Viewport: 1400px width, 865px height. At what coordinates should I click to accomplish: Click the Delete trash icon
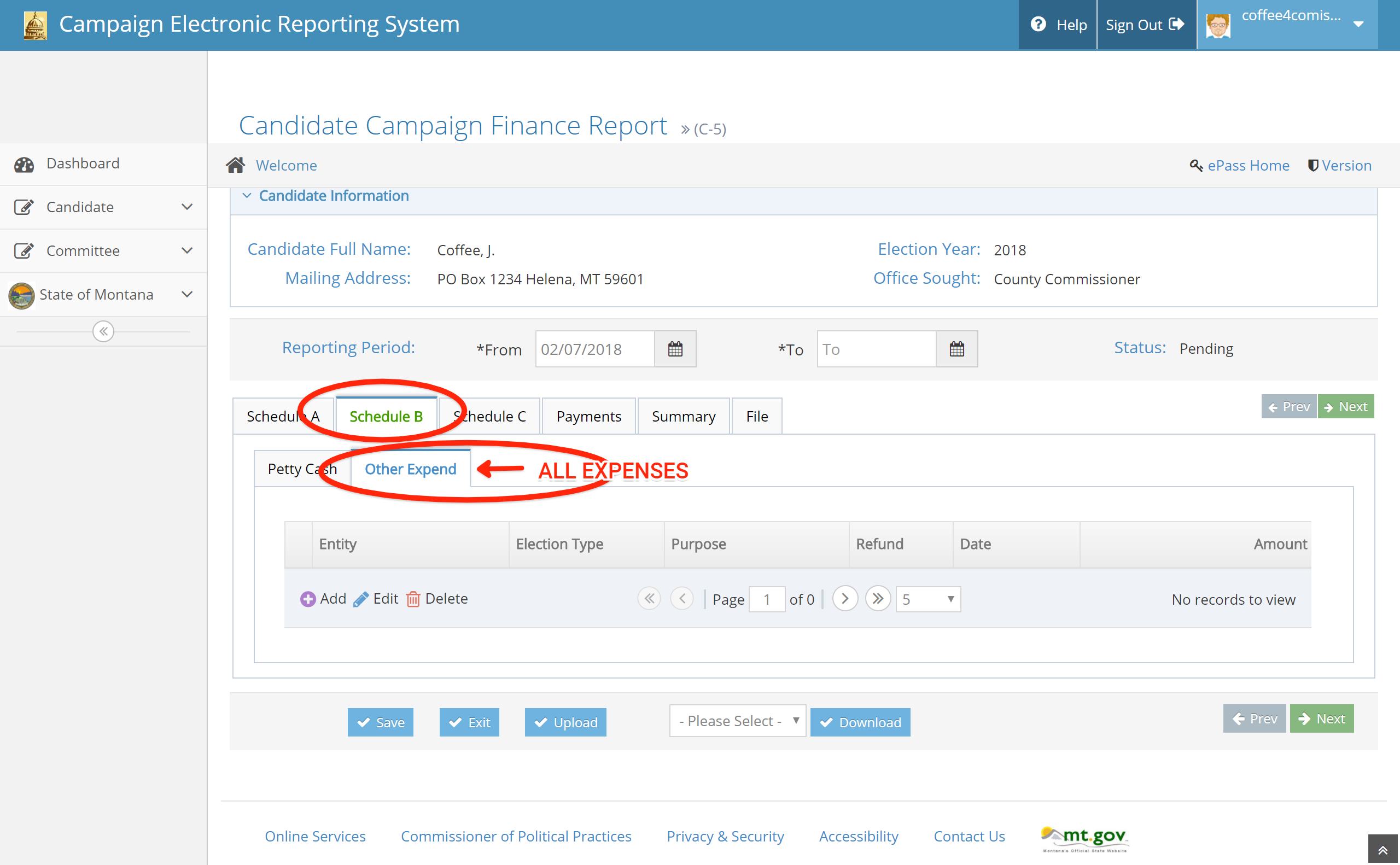[x=413, y=599]
